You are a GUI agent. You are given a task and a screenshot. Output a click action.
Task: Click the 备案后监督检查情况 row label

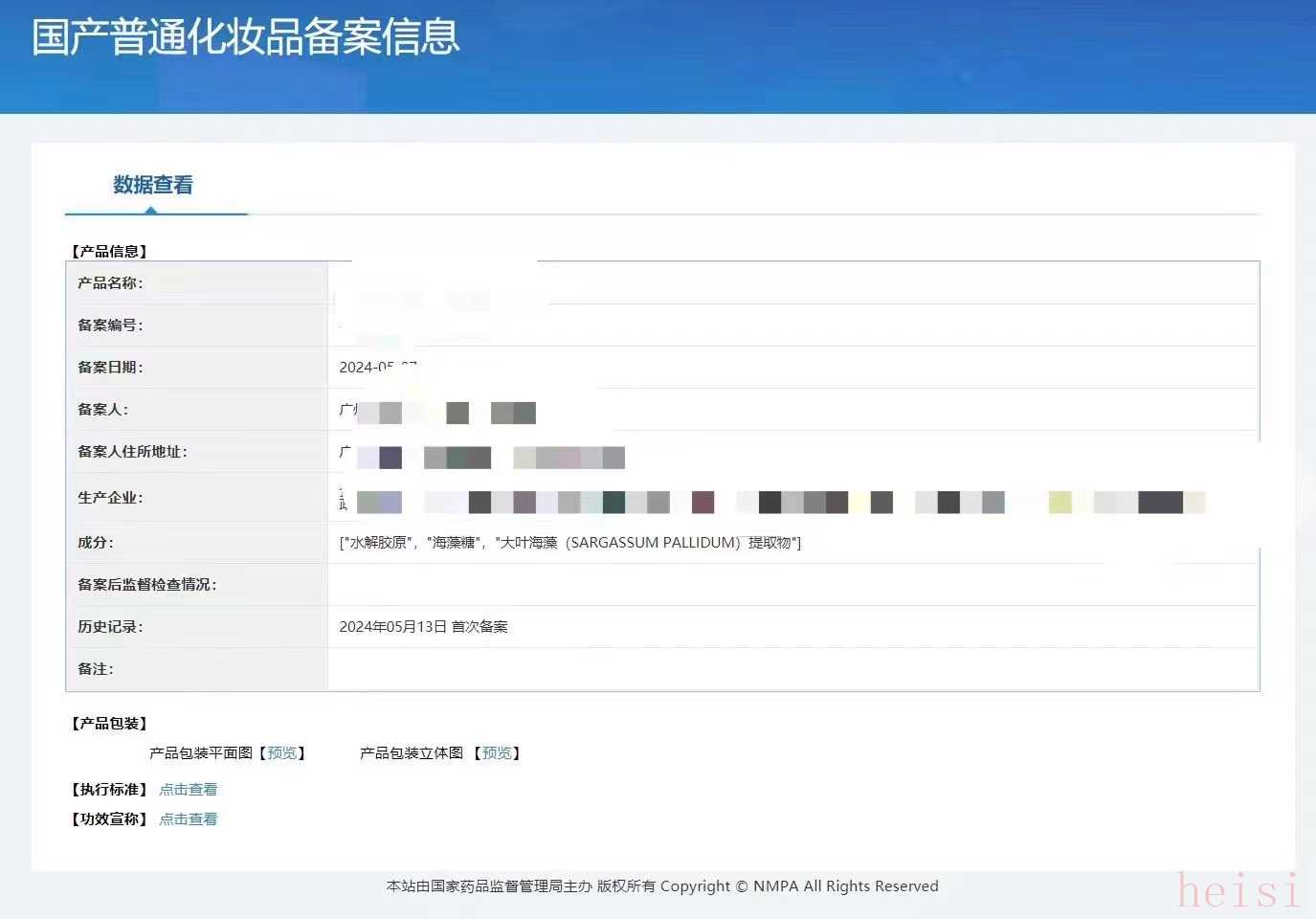146,585
